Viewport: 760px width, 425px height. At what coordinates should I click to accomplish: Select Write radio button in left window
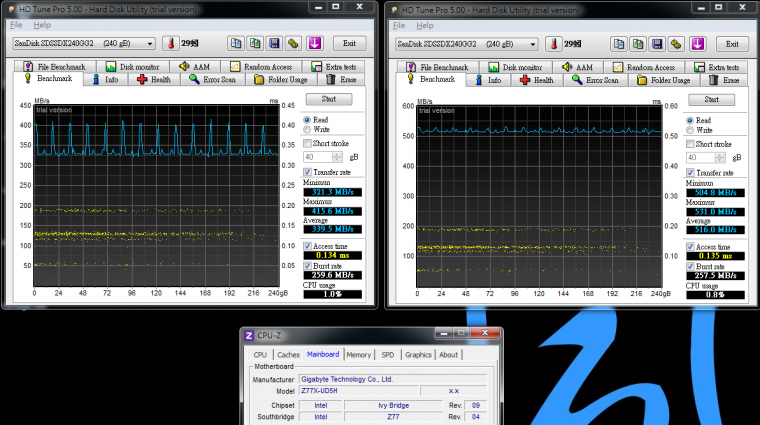[307, 130]
